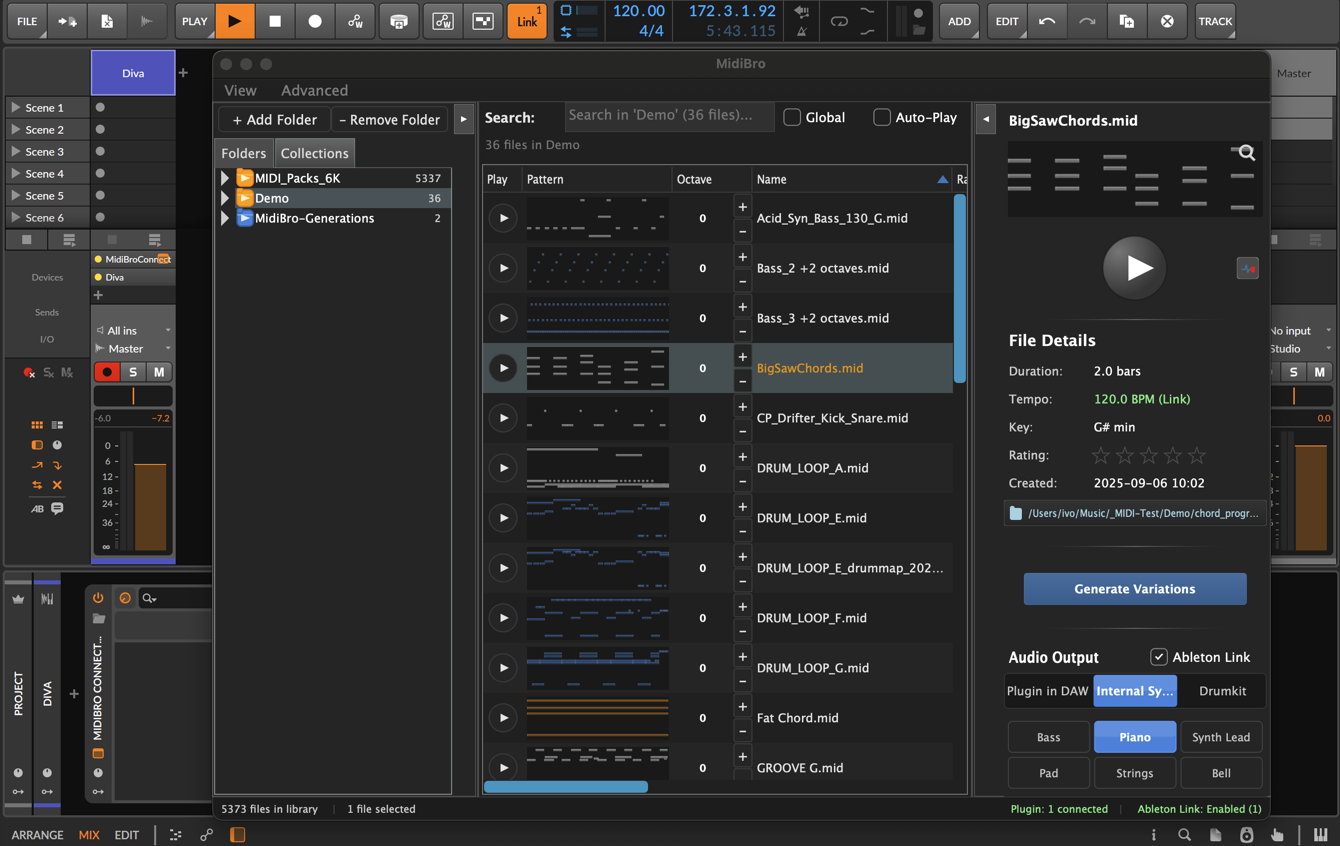Enable the Global search checkbox
1340x846 pixels.
click(792, 118)
